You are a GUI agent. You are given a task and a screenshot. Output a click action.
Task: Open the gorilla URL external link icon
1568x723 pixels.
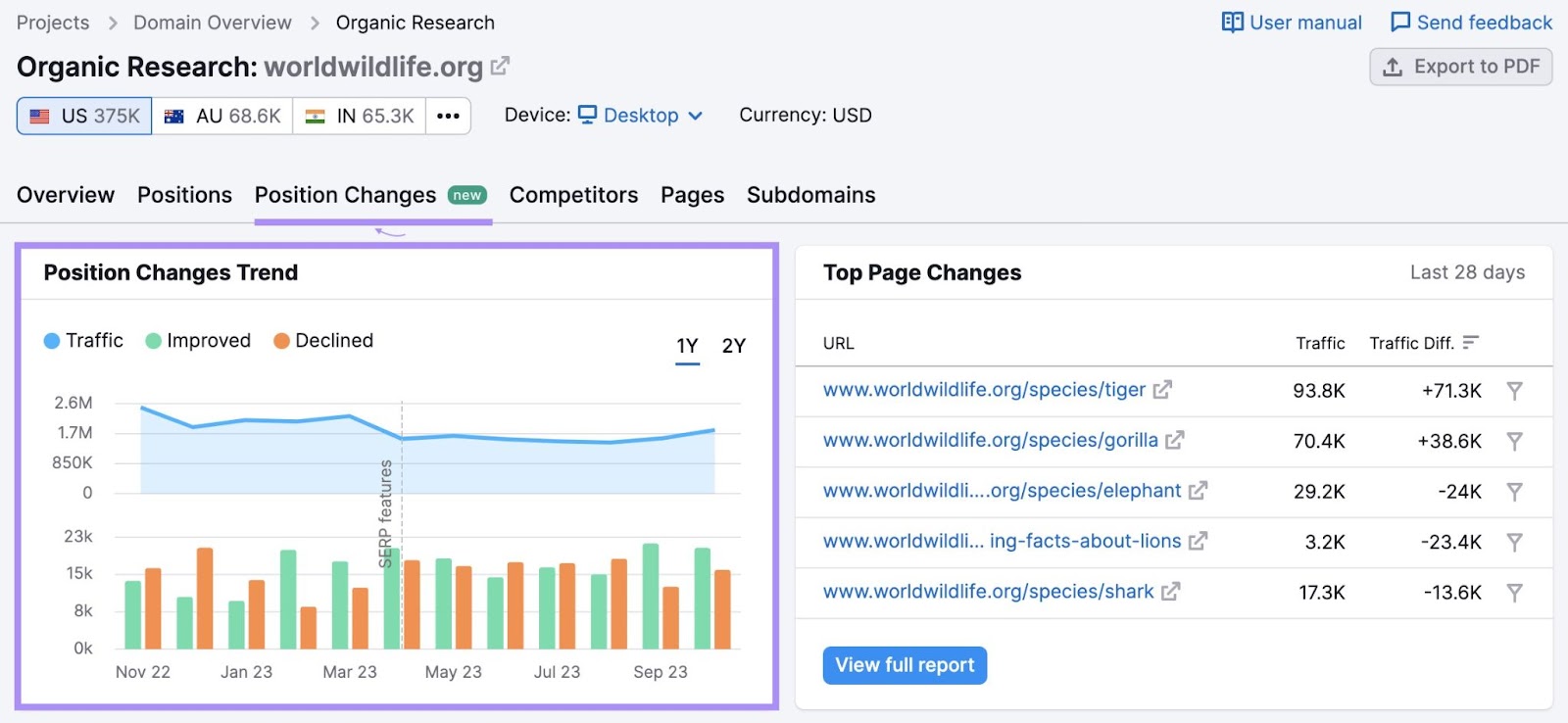click(1175, 440)
